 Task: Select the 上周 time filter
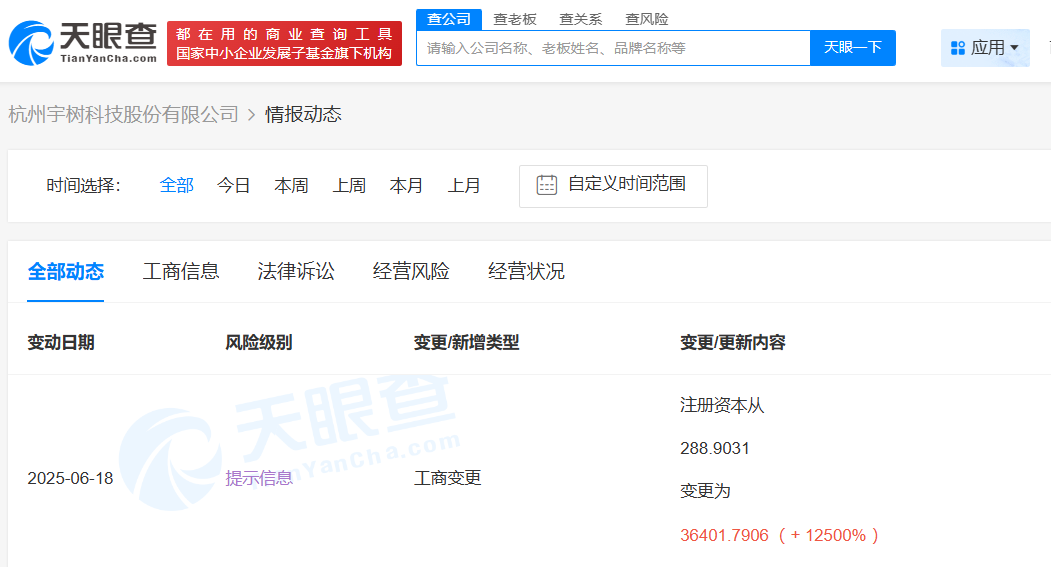coord(349,185)
